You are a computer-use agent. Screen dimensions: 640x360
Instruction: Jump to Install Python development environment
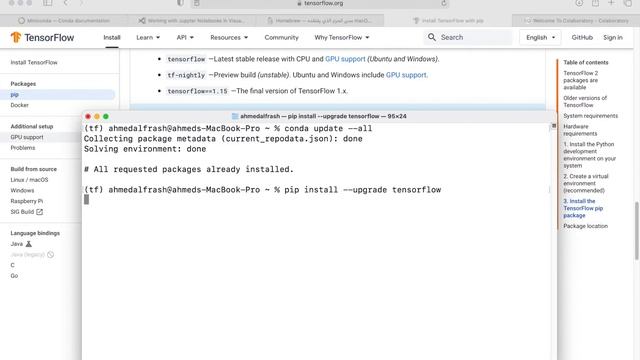click(x=589, y=155)
